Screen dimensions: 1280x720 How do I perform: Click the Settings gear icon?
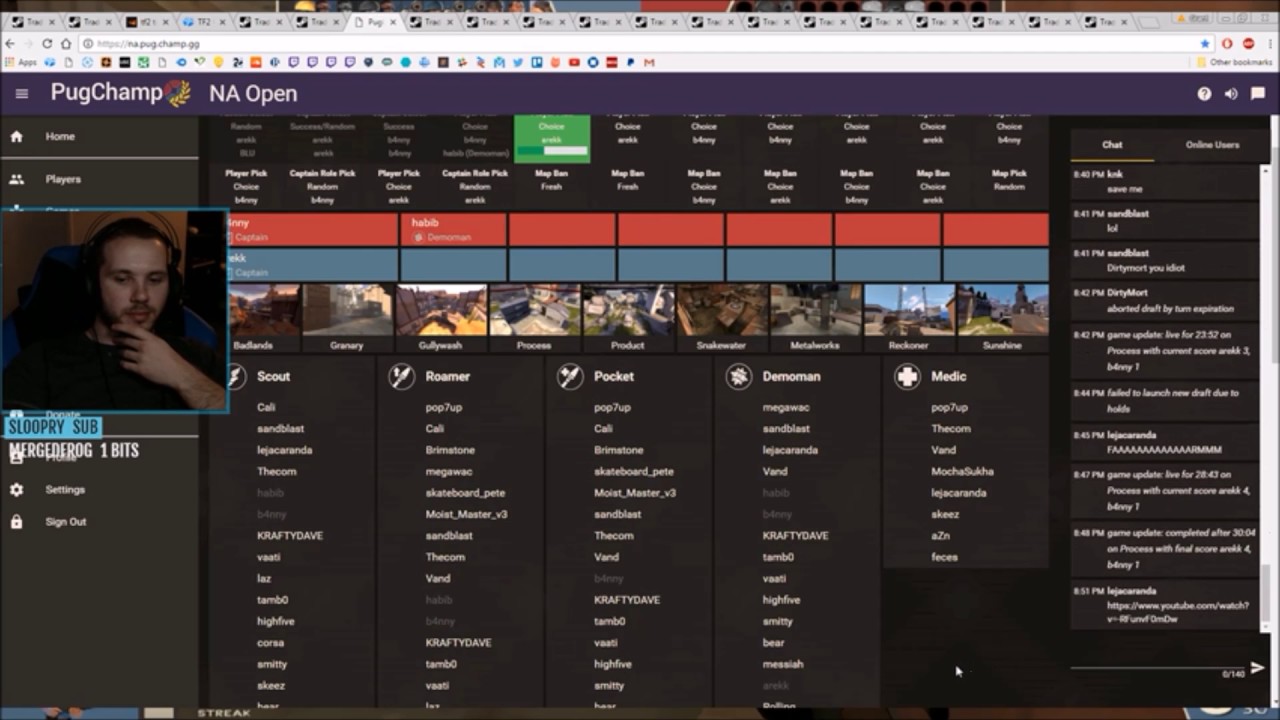[x=16, y=490]
